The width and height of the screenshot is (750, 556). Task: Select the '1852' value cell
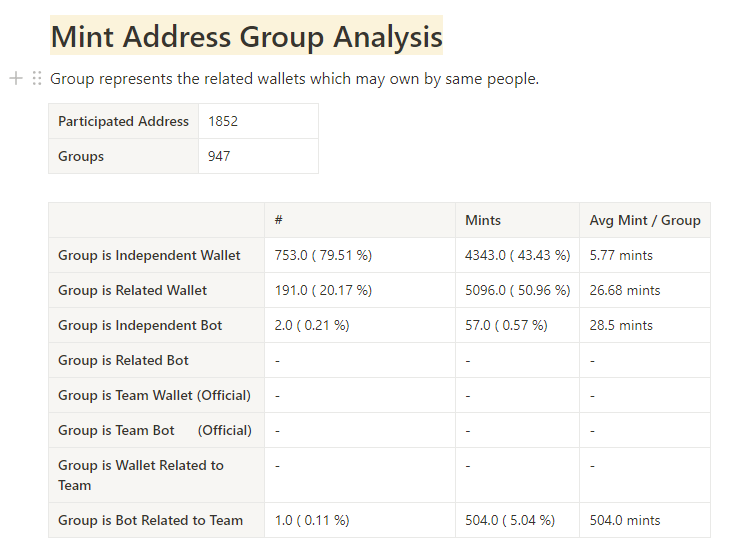tap(258, 121)
